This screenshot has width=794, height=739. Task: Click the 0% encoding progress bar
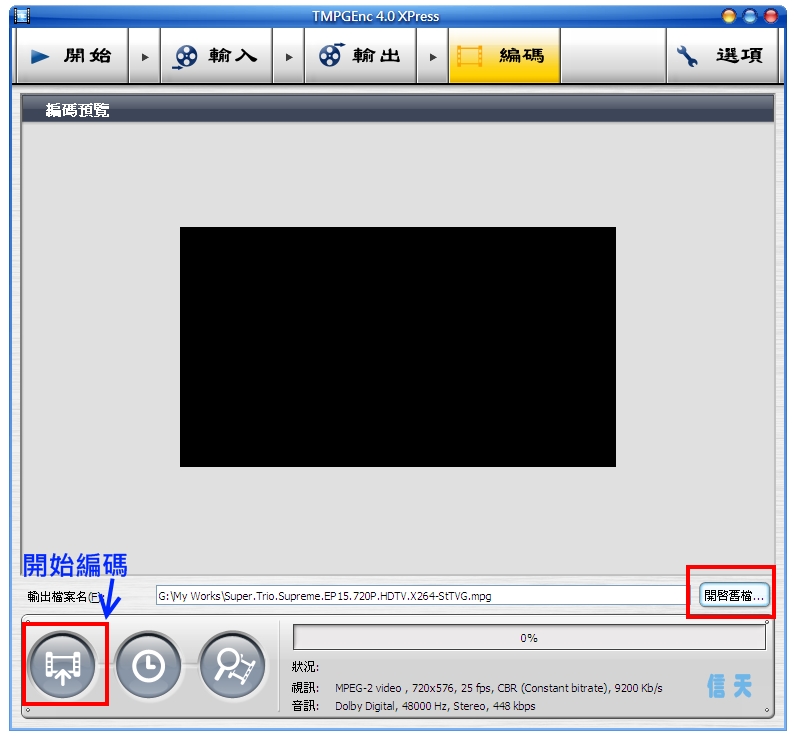pyautogui.click(x=529, y=637)
